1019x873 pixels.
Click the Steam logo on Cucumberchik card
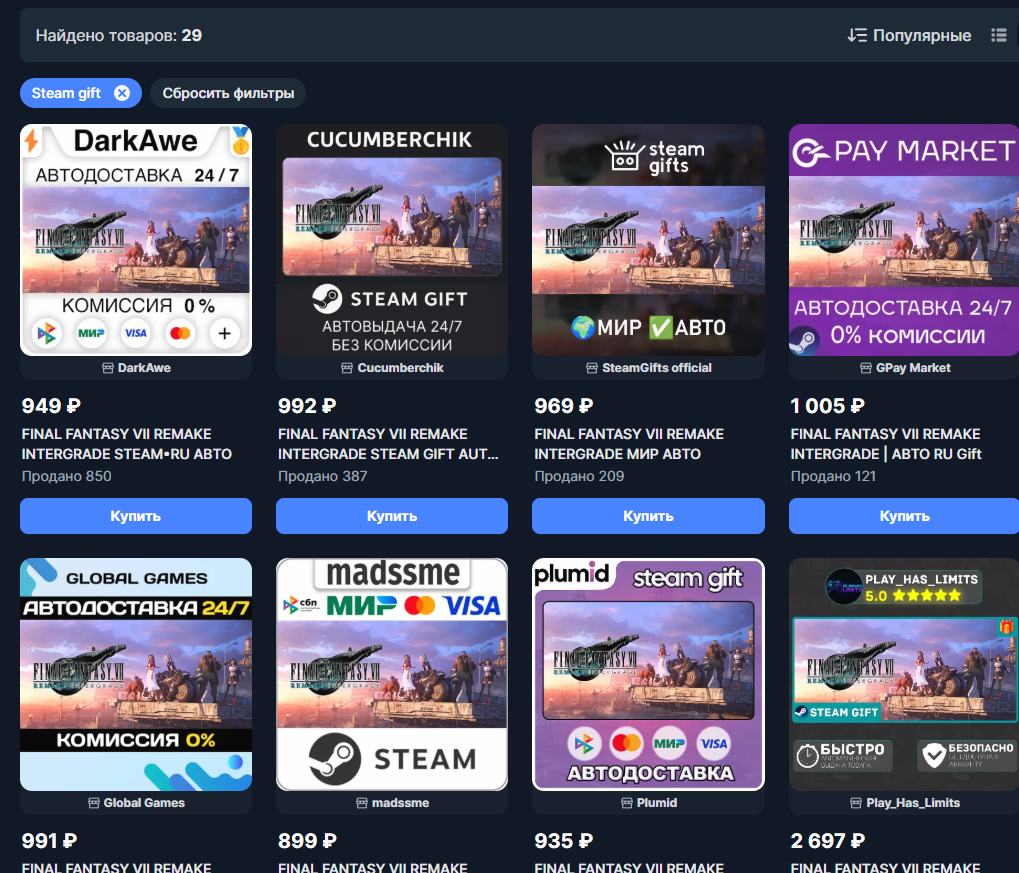pos(327,299)
